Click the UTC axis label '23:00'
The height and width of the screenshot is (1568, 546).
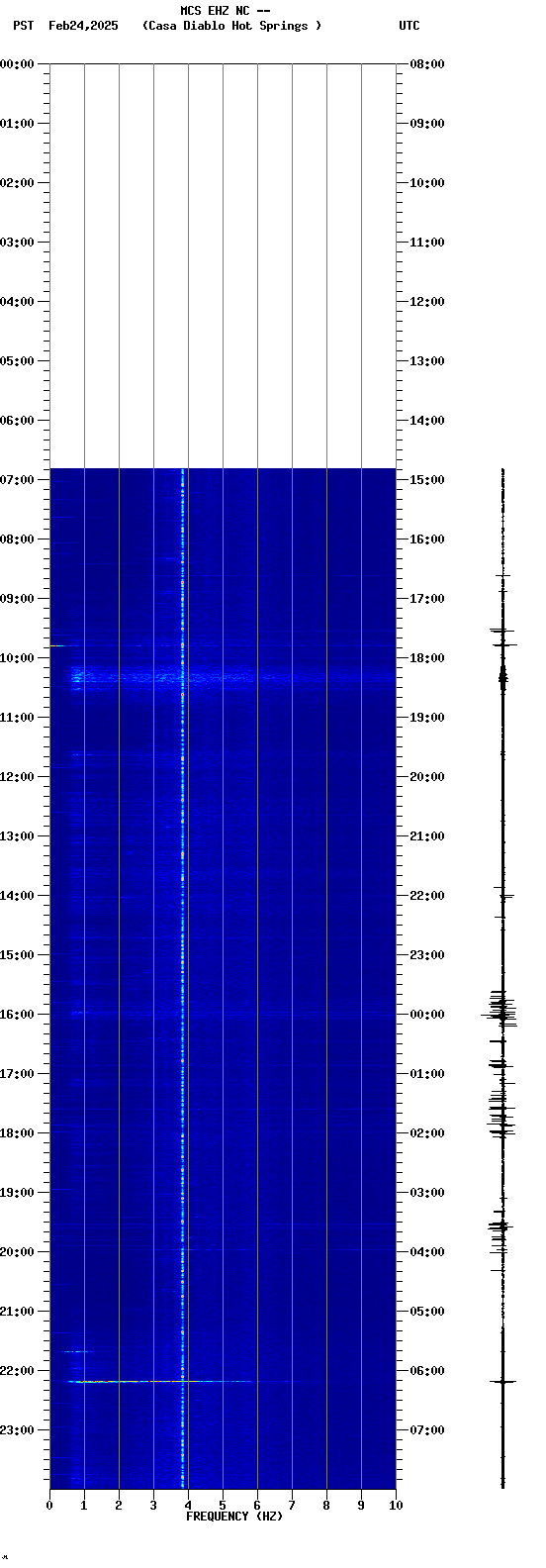427,955
